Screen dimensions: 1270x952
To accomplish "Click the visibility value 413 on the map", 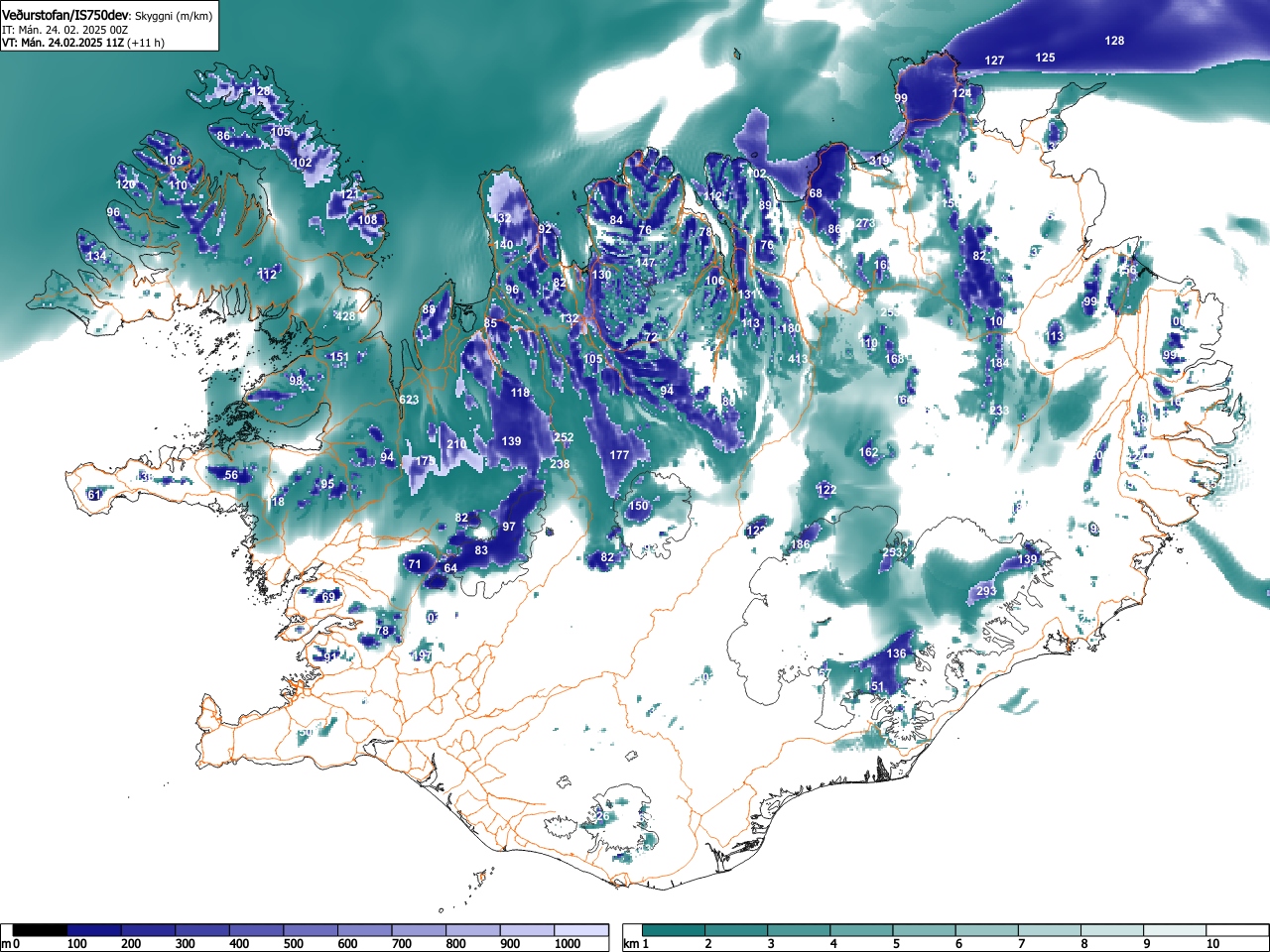I will pyautogui.click(x=798, y=359).
